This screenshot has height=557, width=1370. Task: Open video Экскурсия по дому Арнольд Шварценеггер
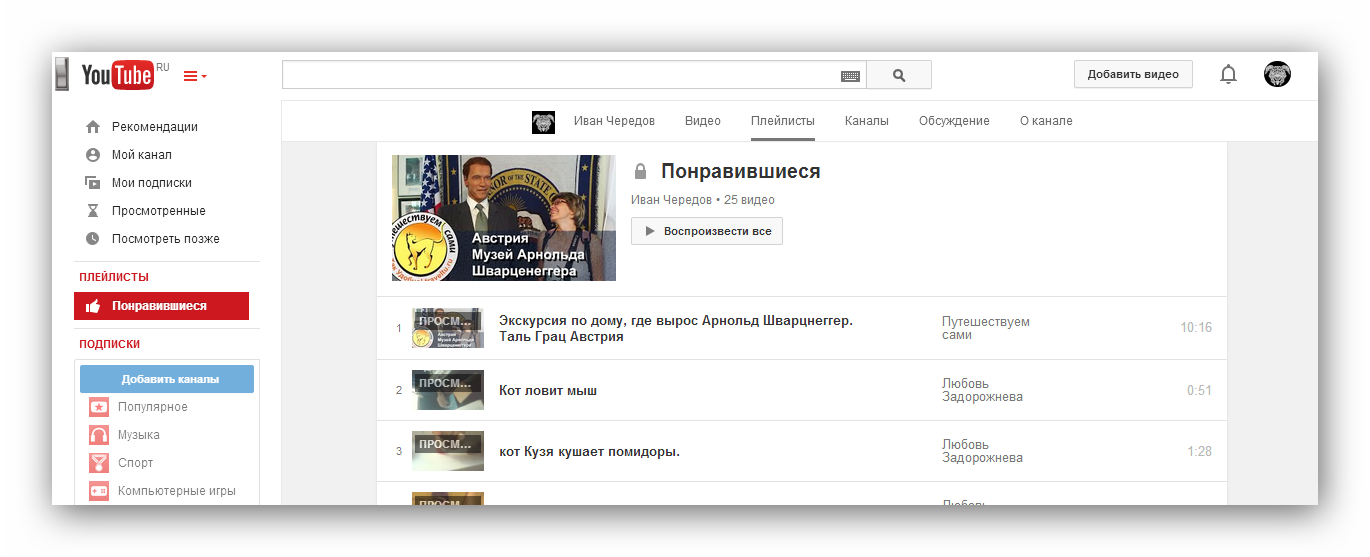coord(676,328)
